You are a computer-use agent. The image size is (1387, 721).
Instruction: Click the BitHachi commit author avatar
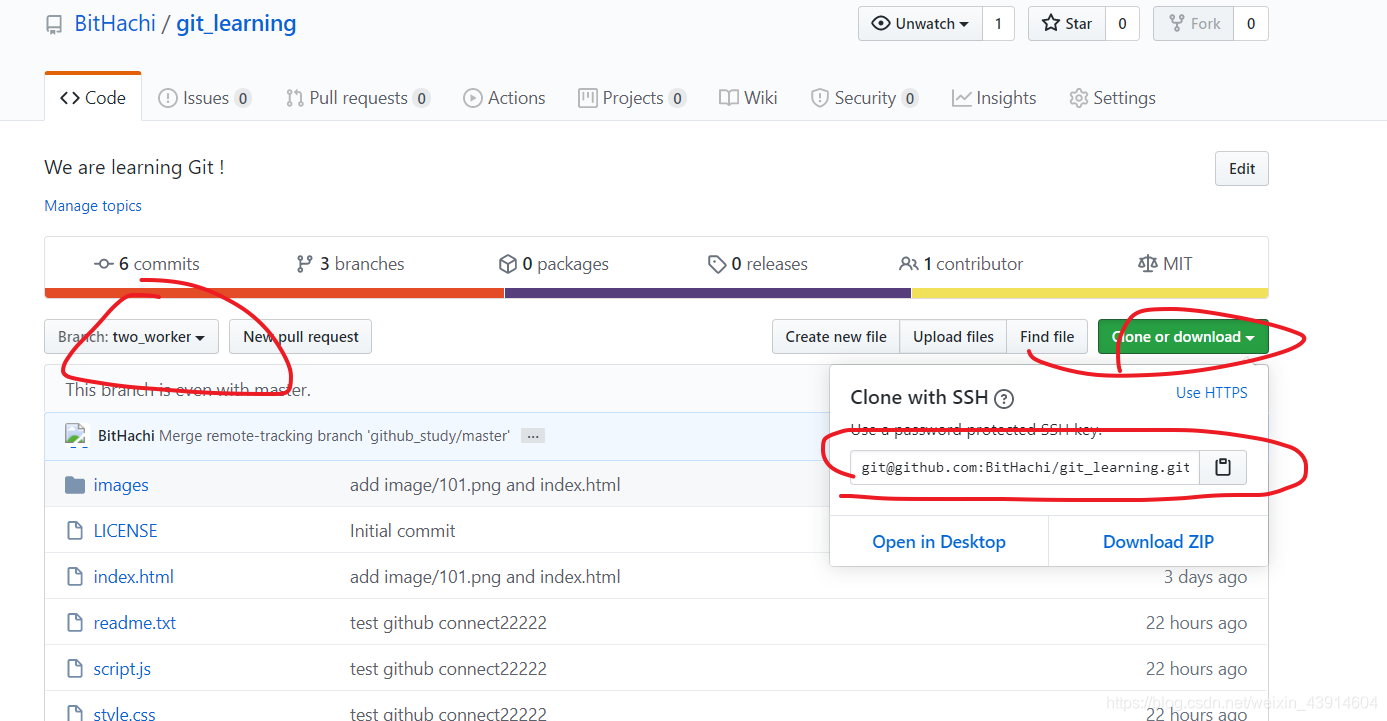coord(77,435)
